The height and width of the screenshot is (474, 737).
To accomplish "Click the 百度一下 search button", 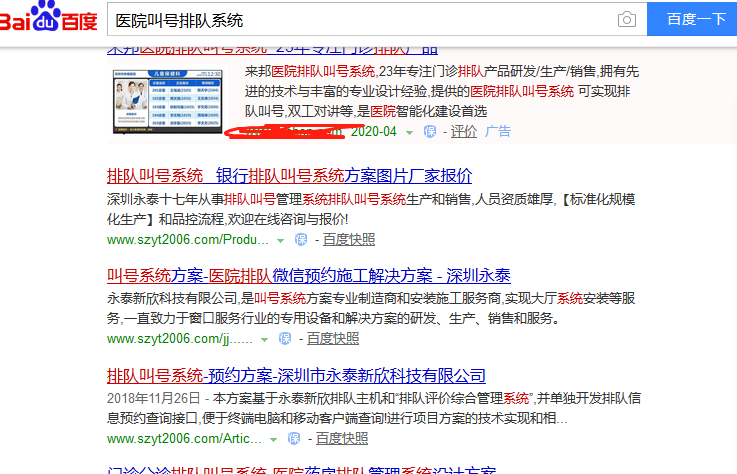I will click(x=692, y=19).
